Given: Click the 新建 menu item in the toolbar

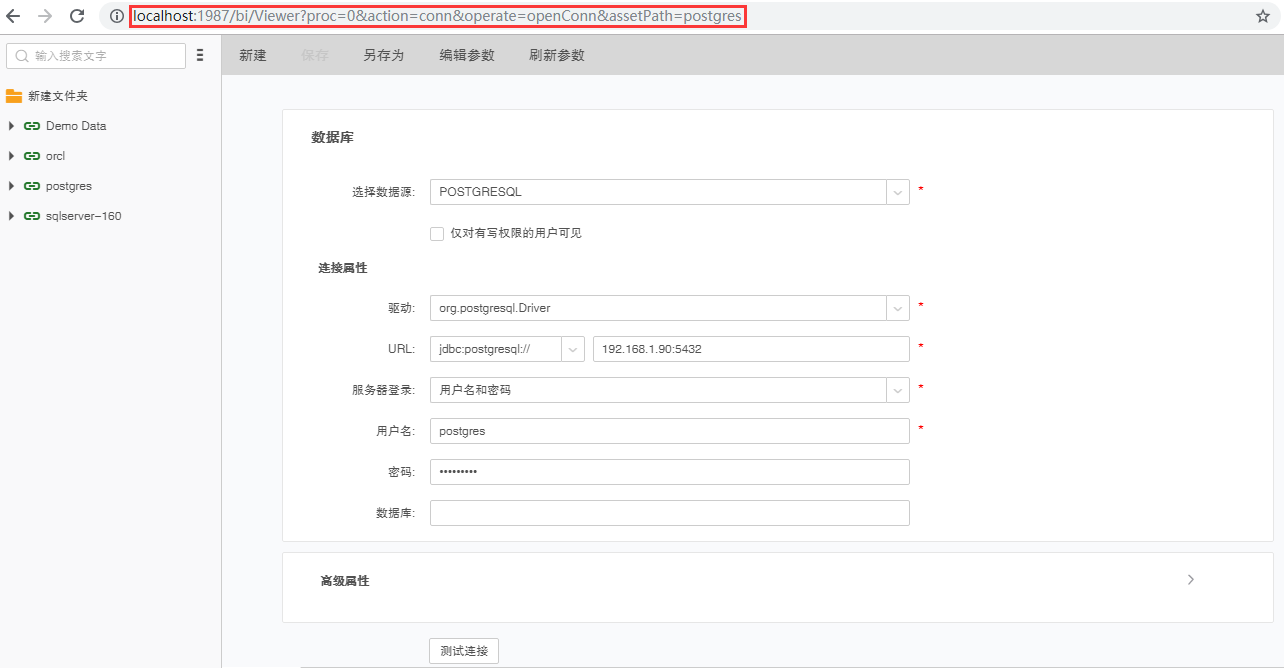Looking at the screenshot, I should (x=252, y=55).
